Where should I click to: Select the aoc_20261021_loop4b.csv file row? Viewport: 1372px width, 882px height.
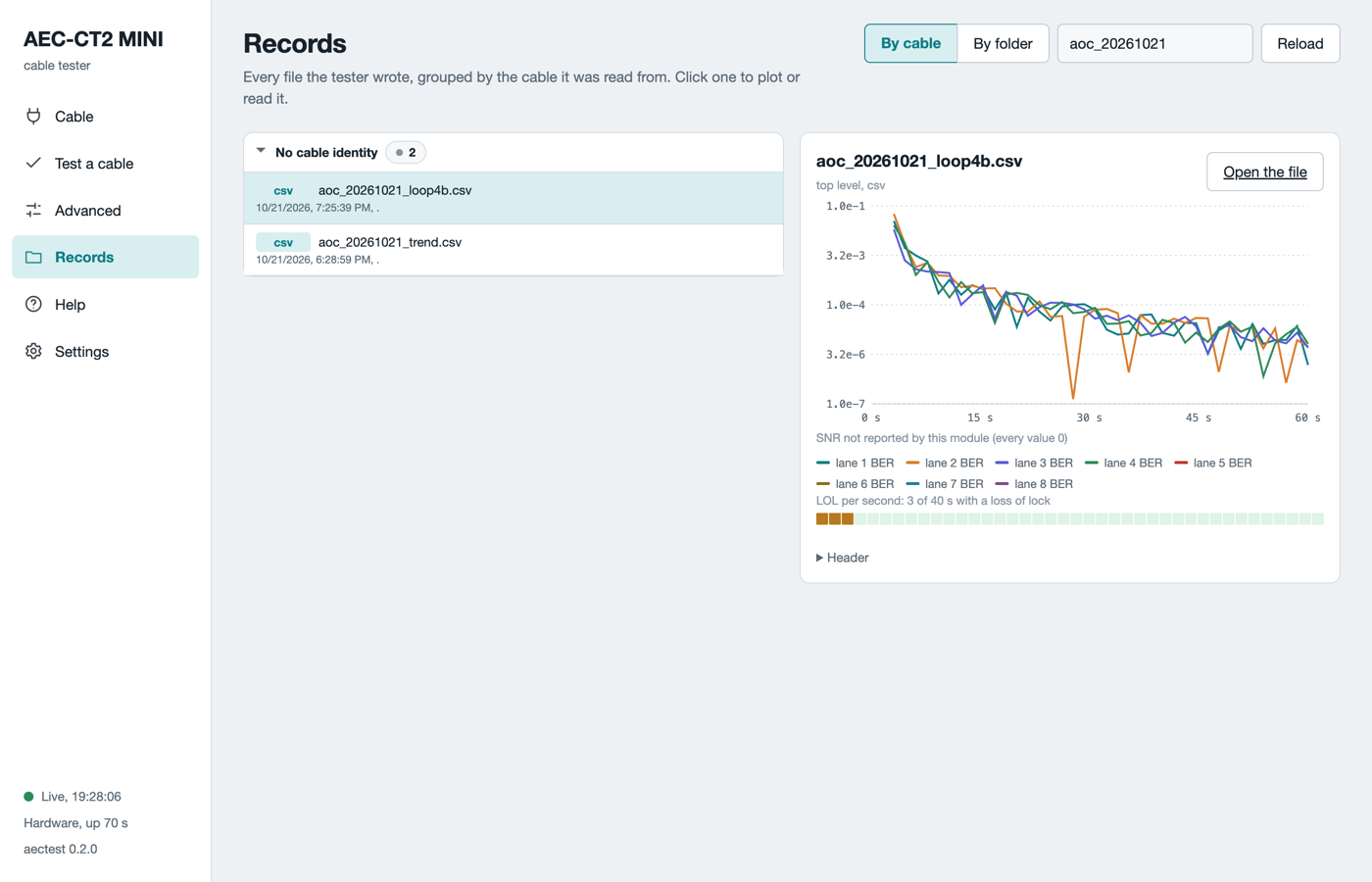coord(514,198)
